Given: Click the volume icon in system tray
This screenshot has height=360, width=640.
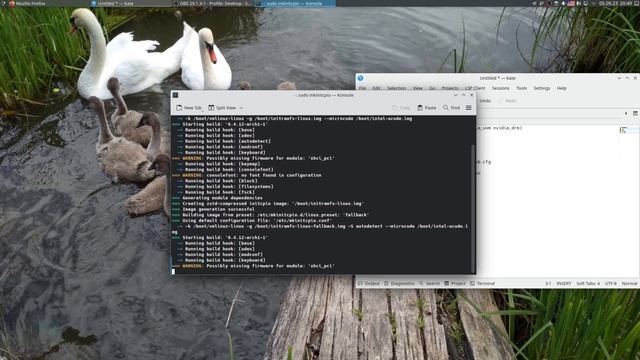Looking at the screenshot, I should coord(563,3).
